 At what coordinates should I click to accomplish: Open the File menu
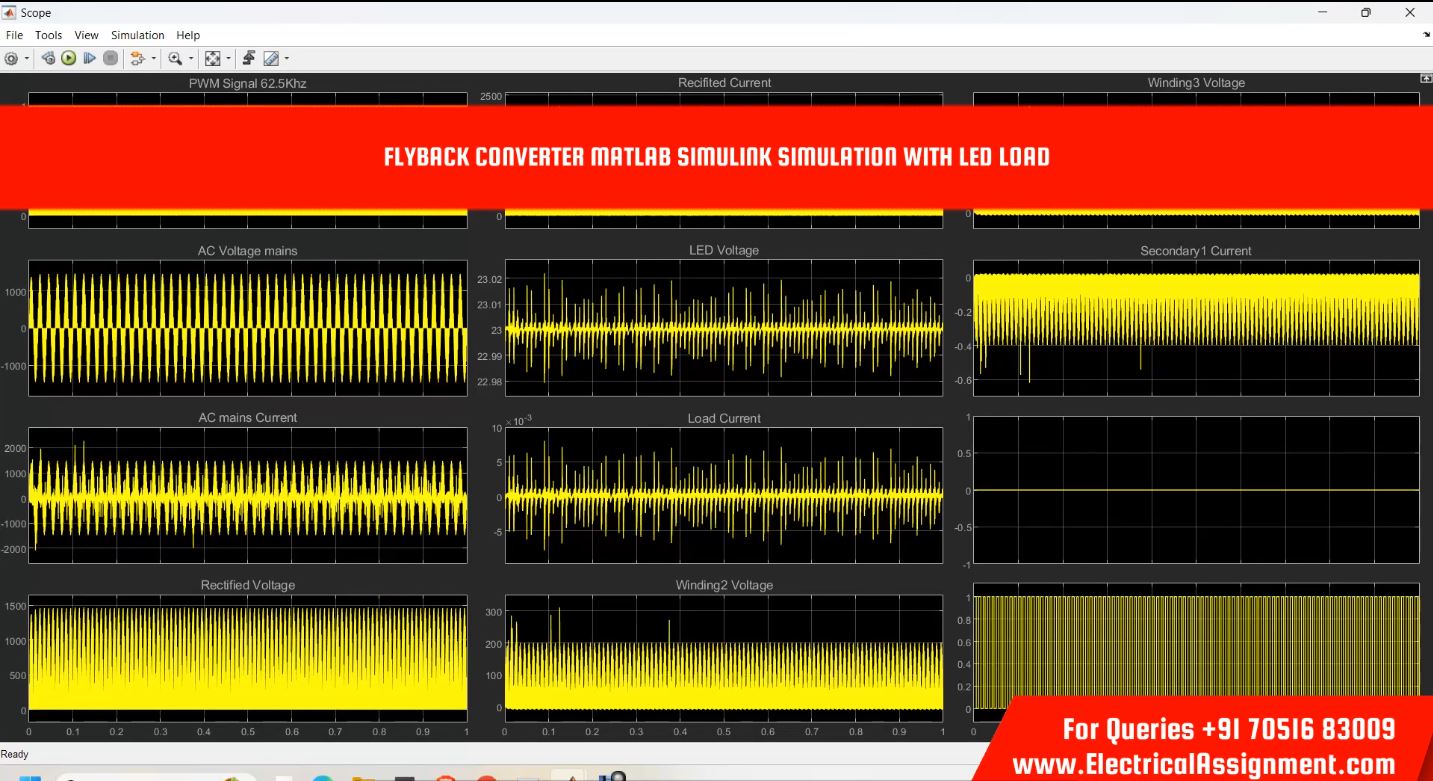point(14,35)
